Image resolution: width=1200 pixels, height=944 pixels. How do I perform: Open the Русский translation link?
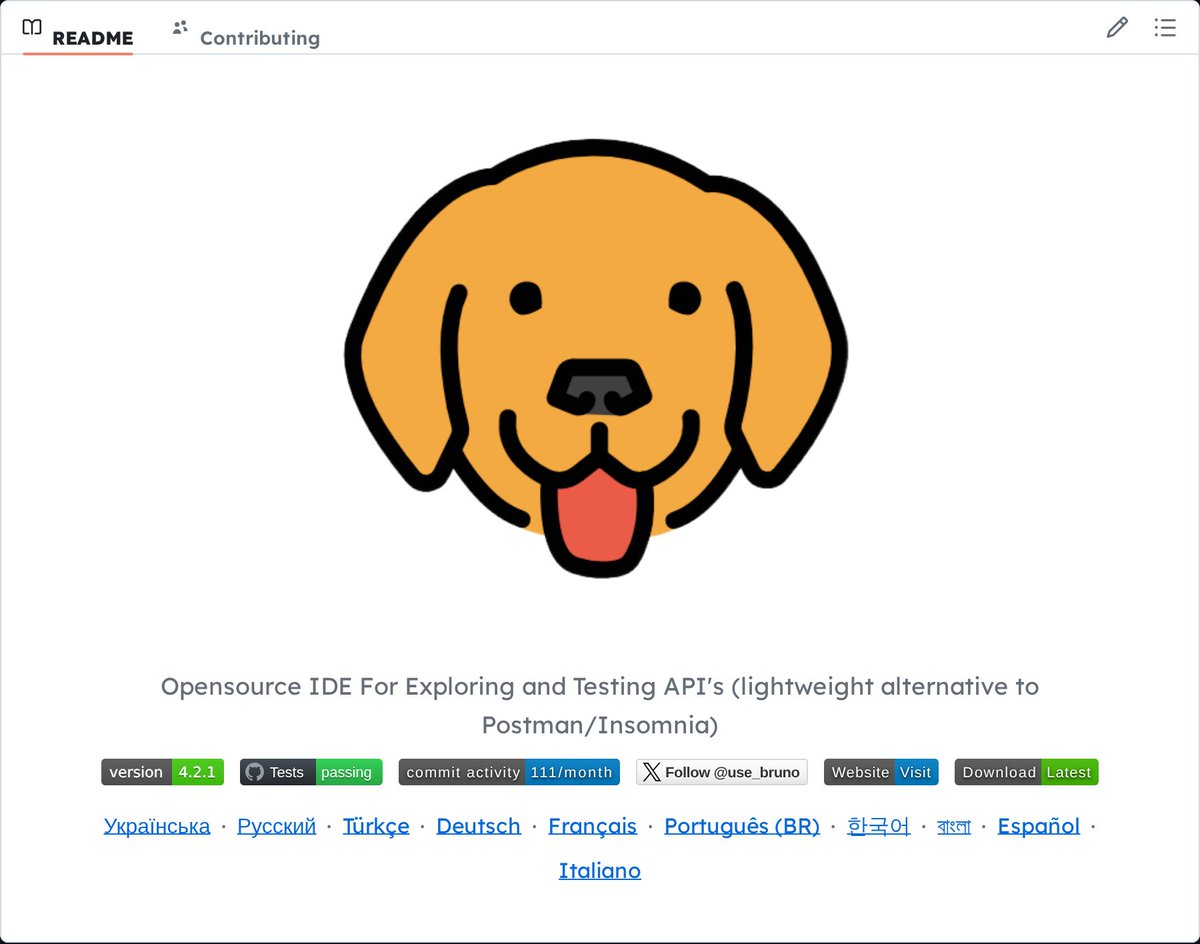click(277, 826)
